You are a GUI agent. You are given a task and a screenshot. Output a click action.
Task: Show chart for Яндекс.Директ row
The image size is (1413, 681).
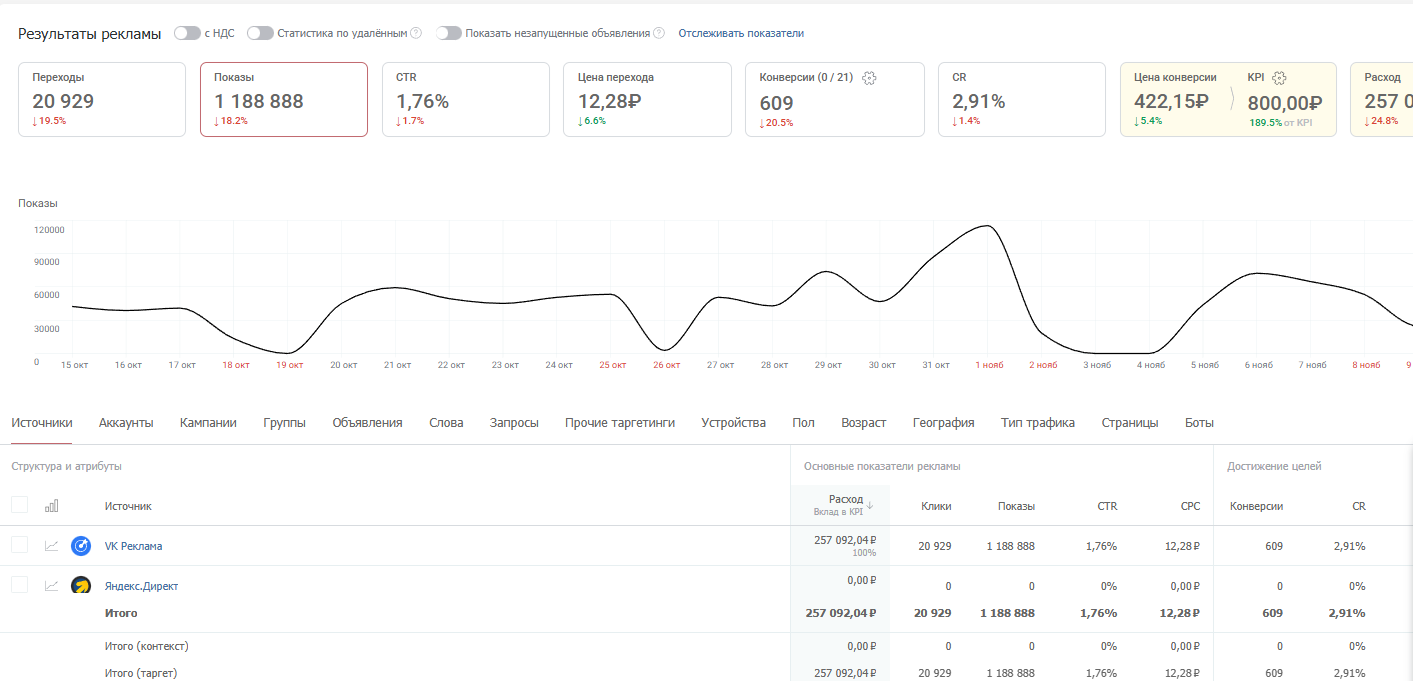click(51, 586)
